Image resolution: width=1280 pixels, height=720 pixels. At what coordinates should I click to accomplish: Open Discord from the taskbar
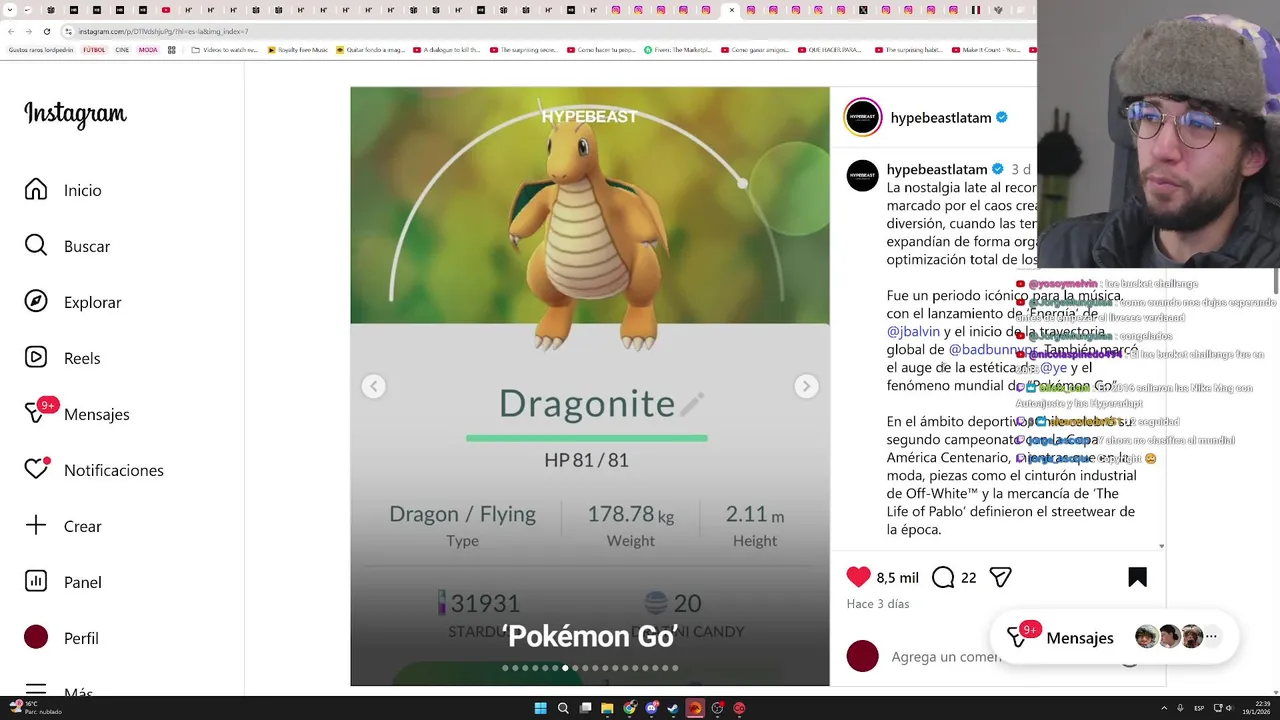pyautogui.click(x=651, y=708)
